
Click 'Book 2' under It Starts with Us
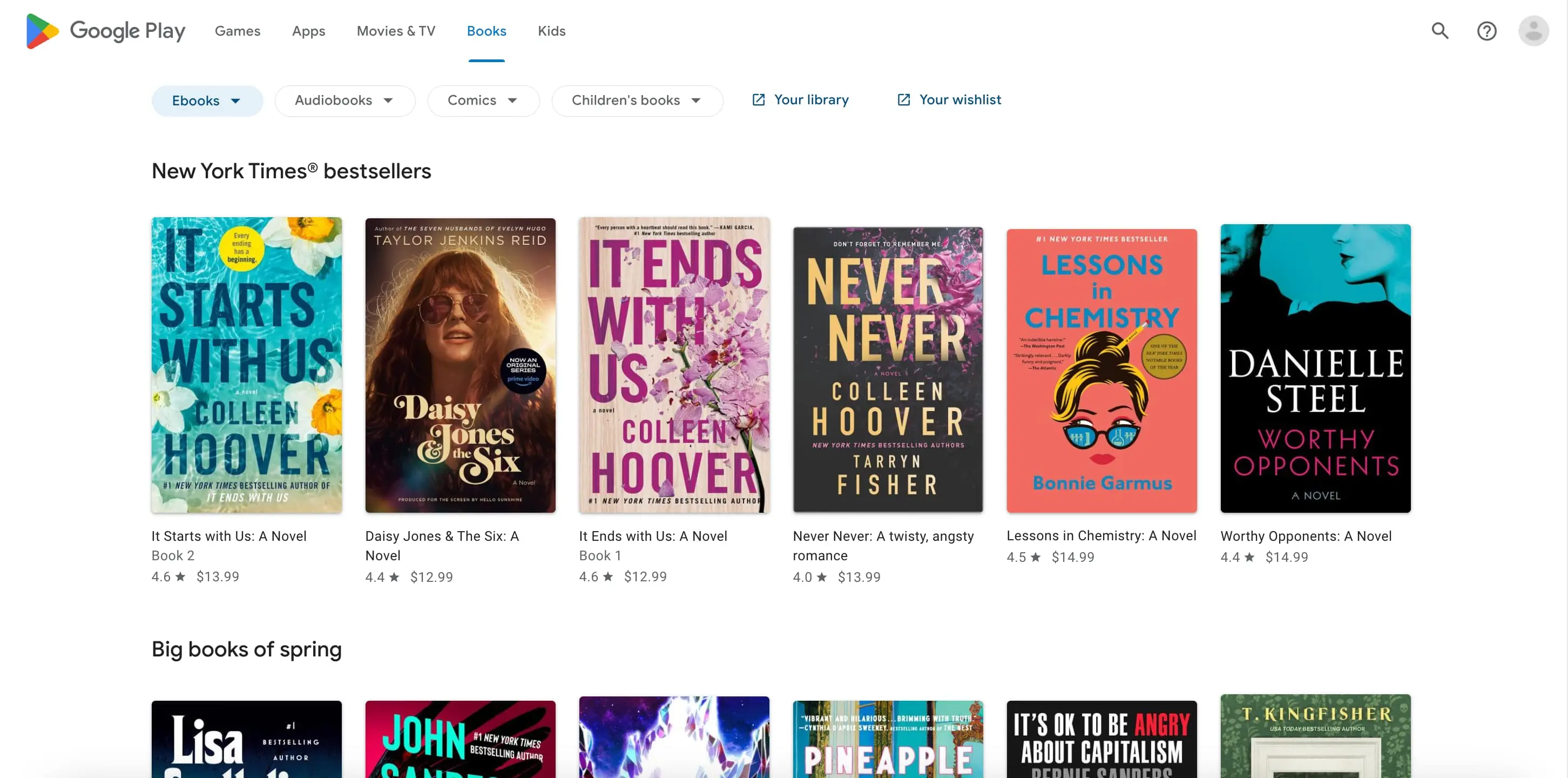coord(173,555)
